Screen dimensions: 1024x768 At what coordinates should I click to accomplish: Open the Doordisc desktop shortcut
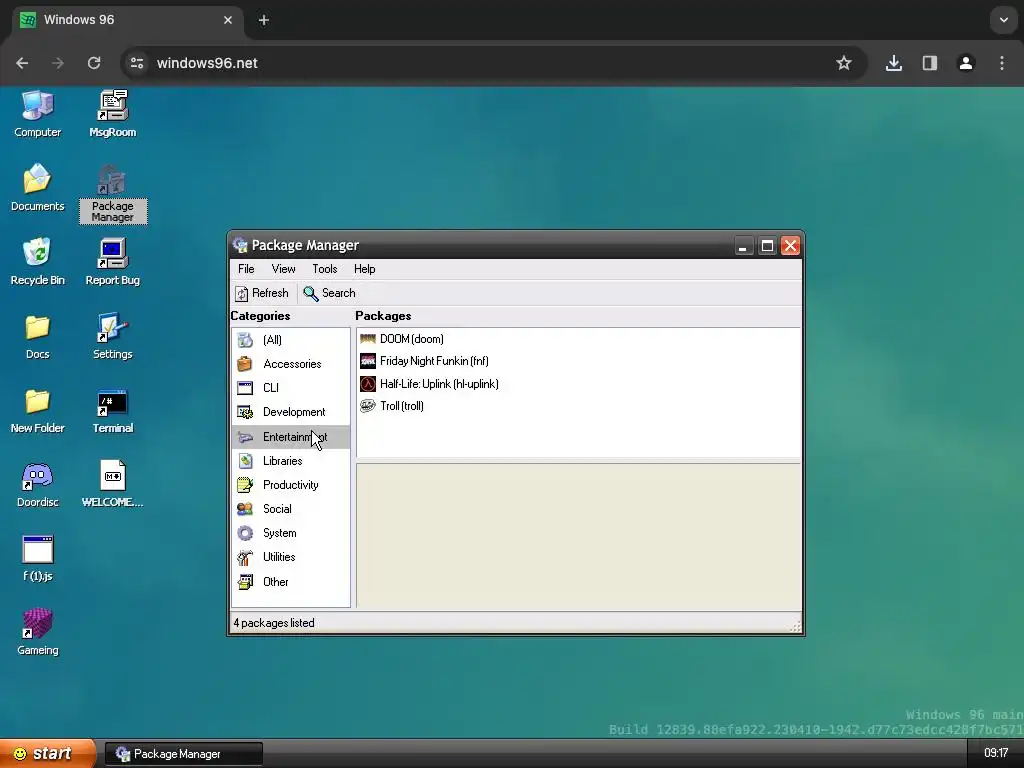pyautogui.click(x=37, y=484)
